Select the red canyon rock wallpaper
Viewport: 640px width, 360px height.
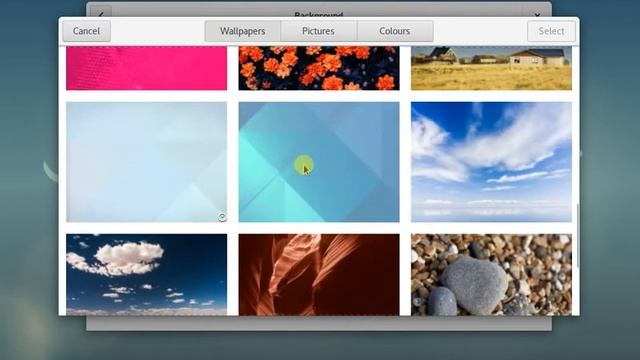[319, 274]
